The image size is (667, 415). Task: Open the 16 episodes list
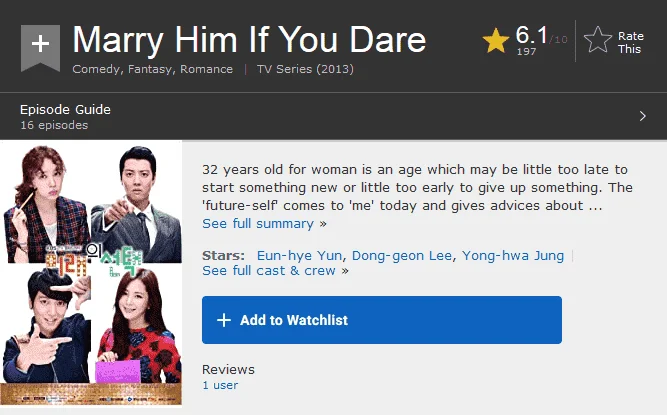54,125
